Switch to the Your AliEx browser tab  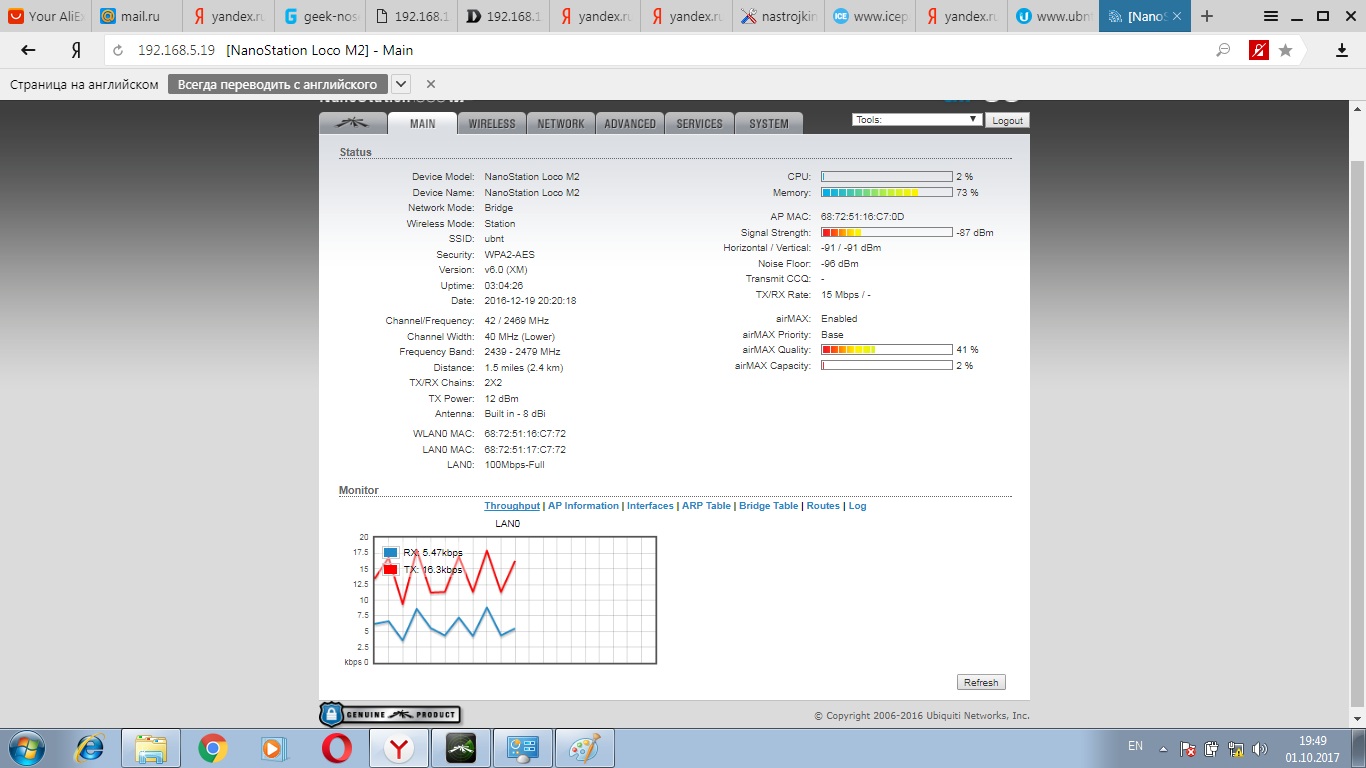[x=45, y=16]
